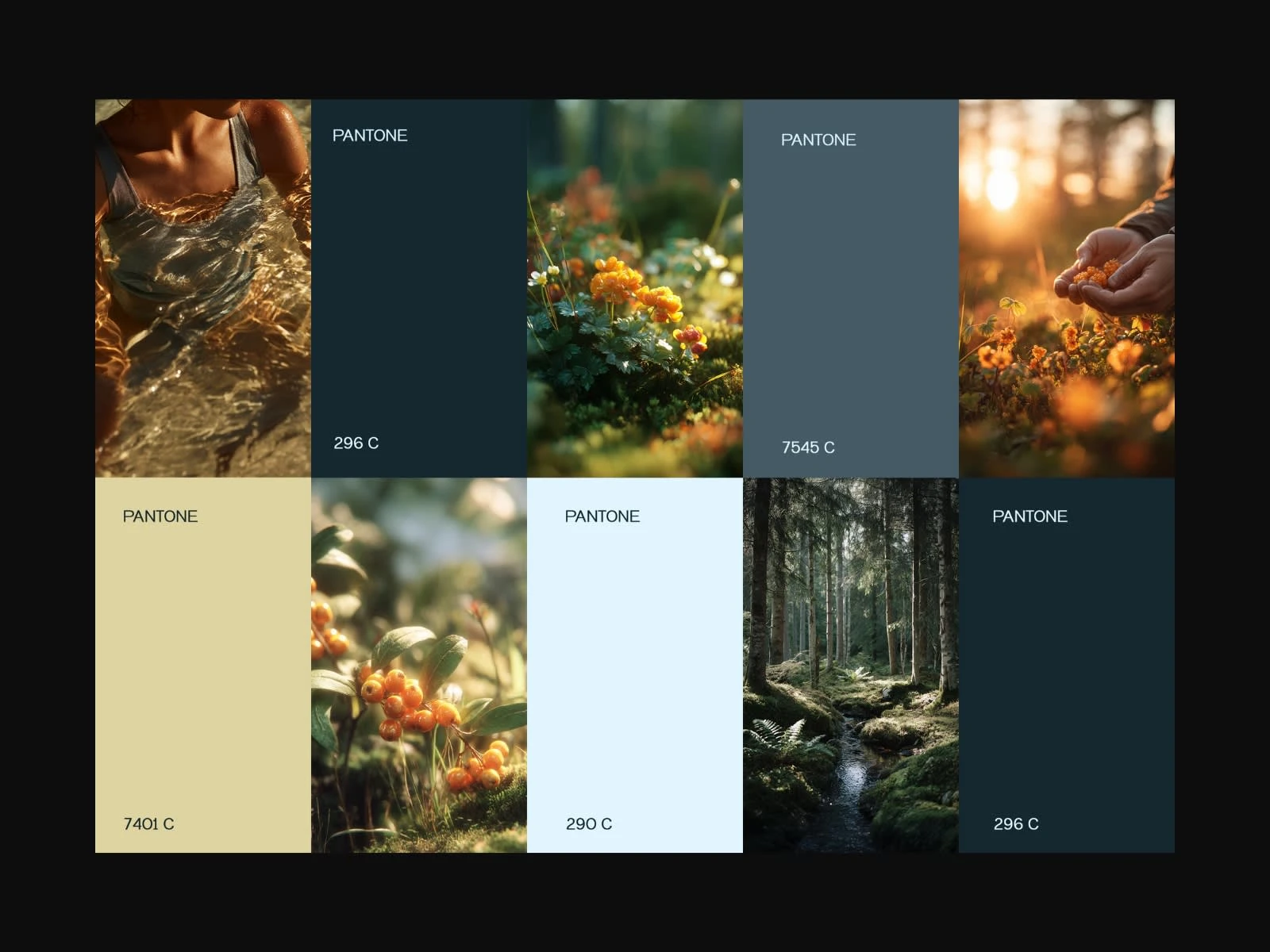
Task: Open the forest stream photo
Action: pyautogui.click(x=851, y=666)
